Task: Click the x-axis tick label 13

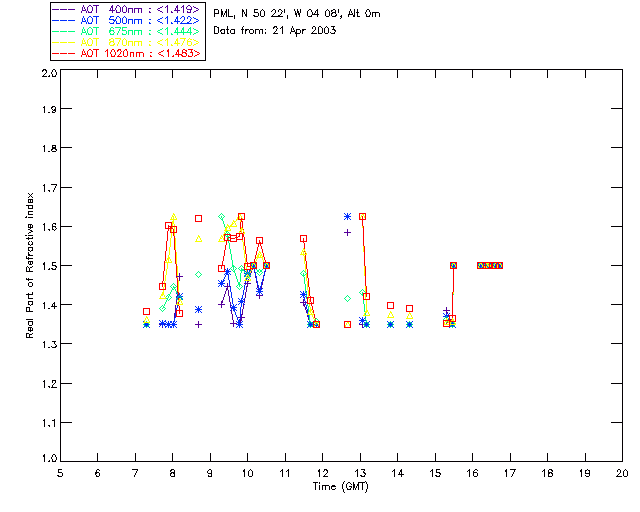Action: pyautogui.click(x=360, y=473)
